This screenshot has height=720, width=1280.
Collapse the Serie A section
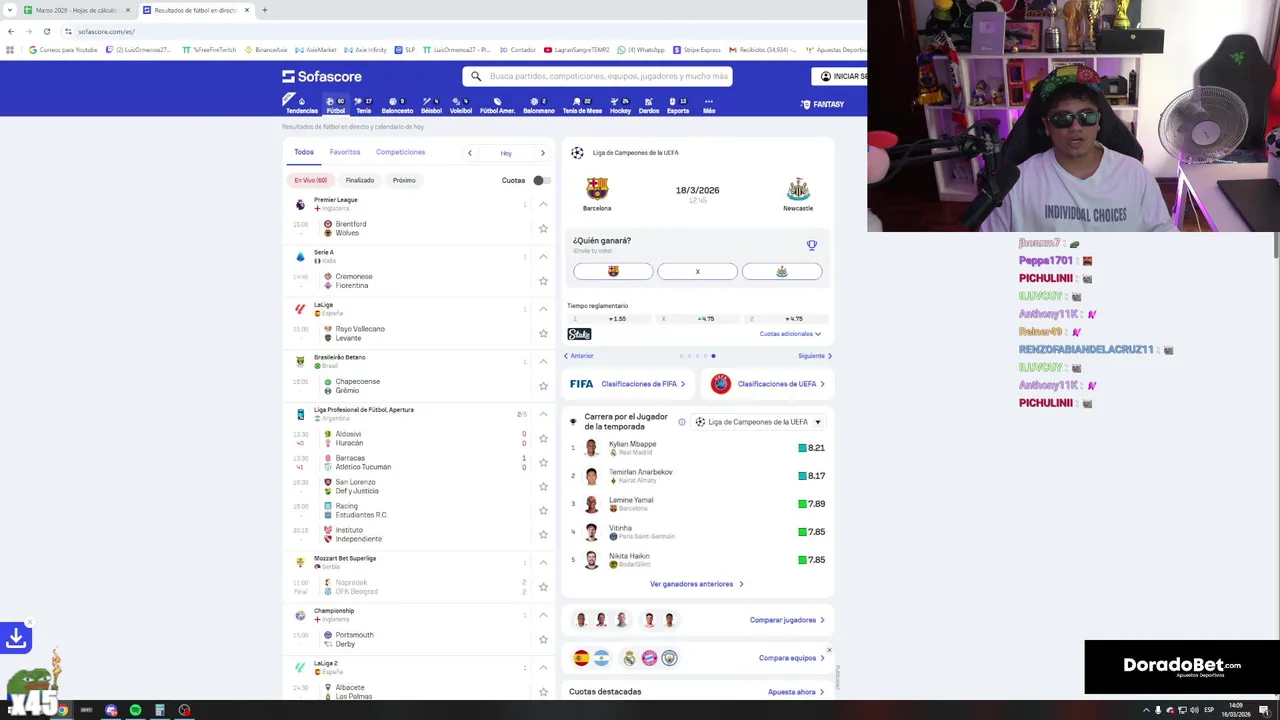(543, 257)
